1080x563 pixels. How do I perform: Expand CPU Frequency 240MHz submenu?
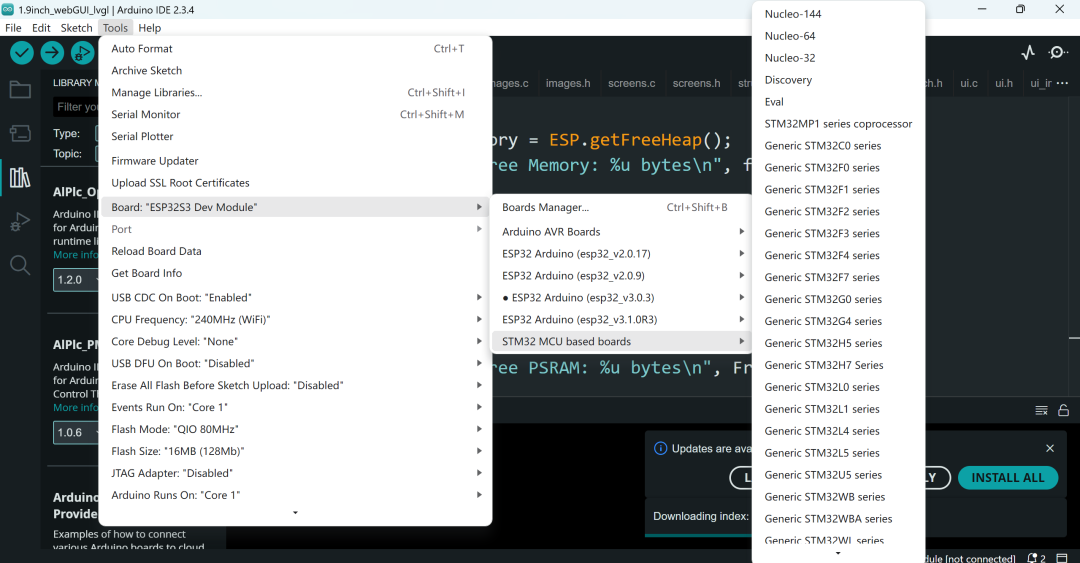point(295,320)
